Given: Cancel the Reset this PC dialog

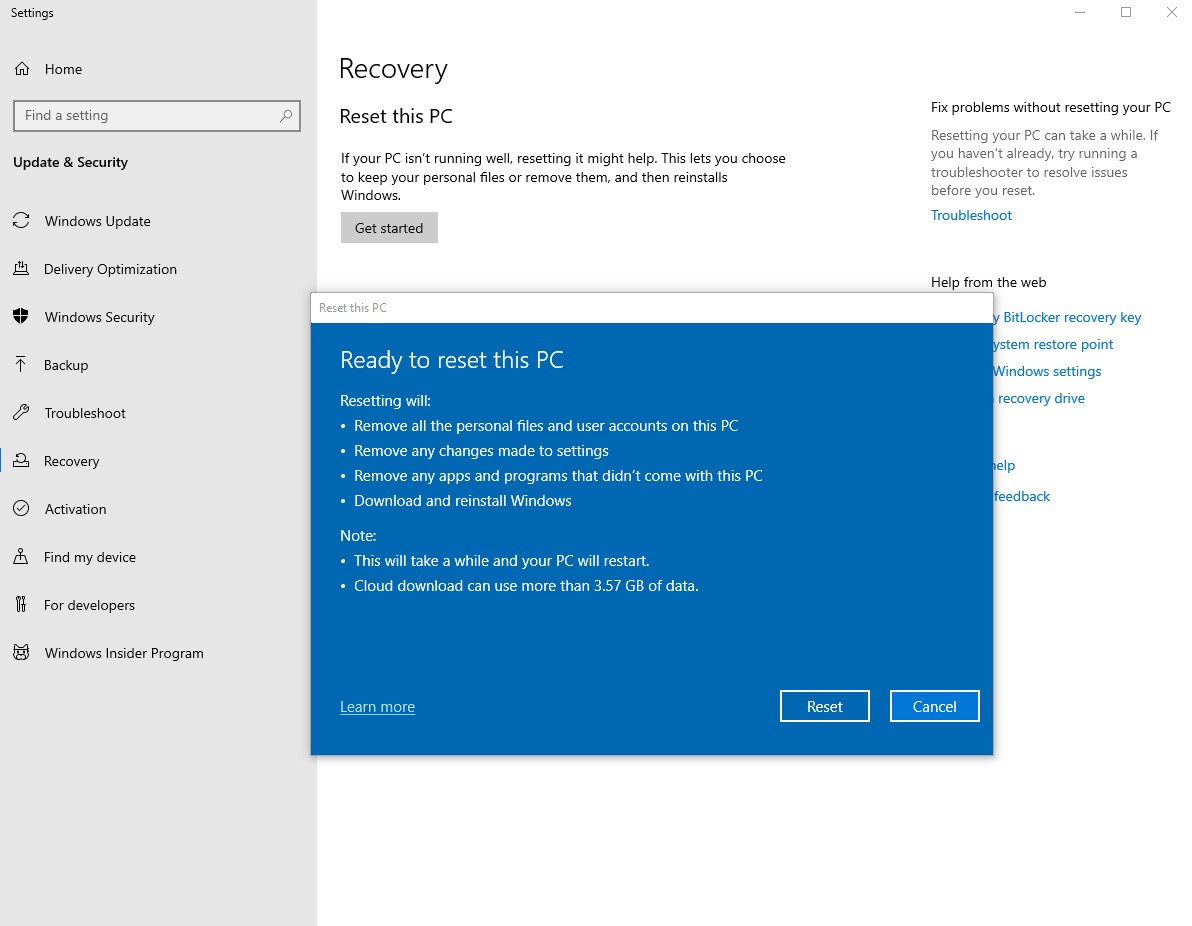Looking at the screenshot, I should (x=934, y=706).
